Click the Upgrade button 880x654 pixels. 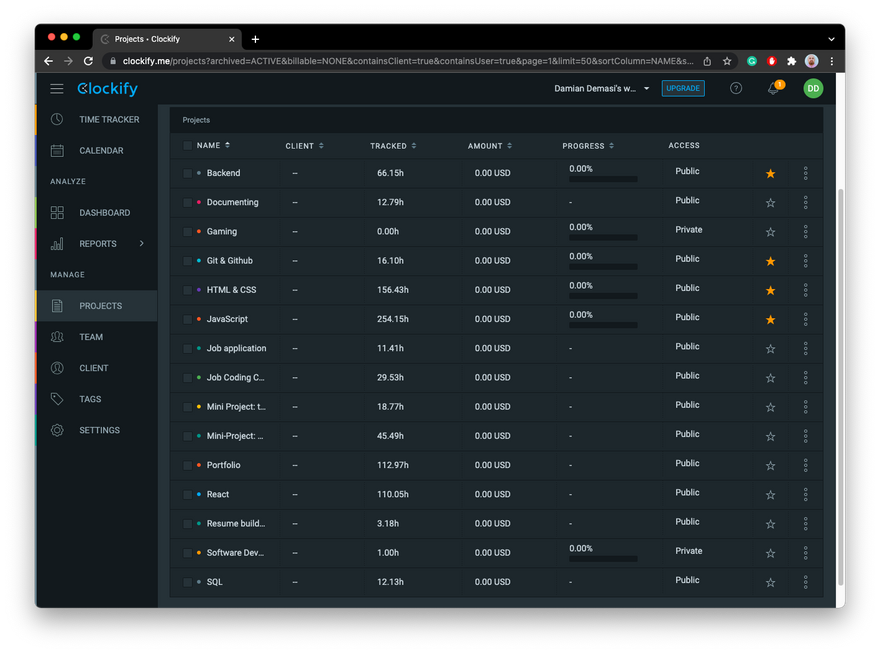tap(683, 88)
